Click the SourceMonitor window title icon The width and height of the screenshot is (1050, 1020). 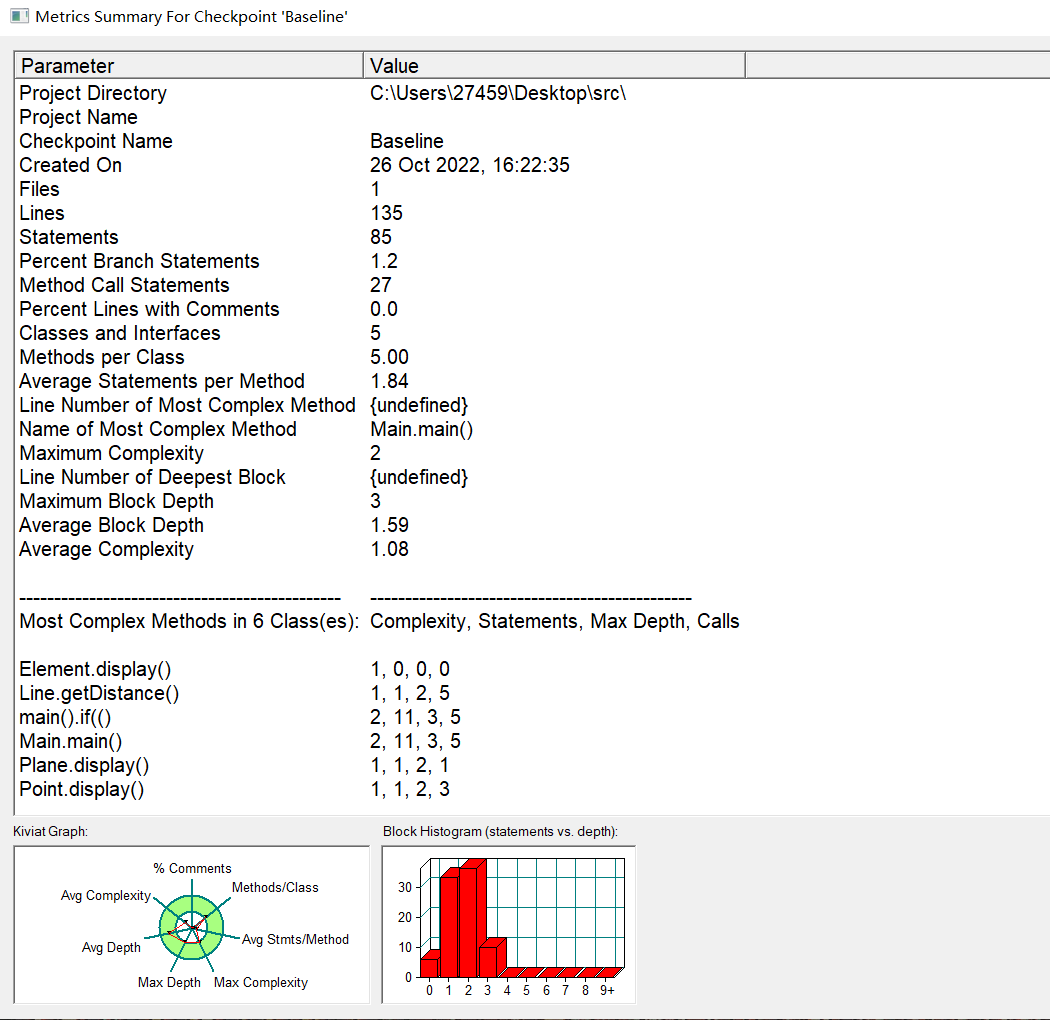pos(19,17)
